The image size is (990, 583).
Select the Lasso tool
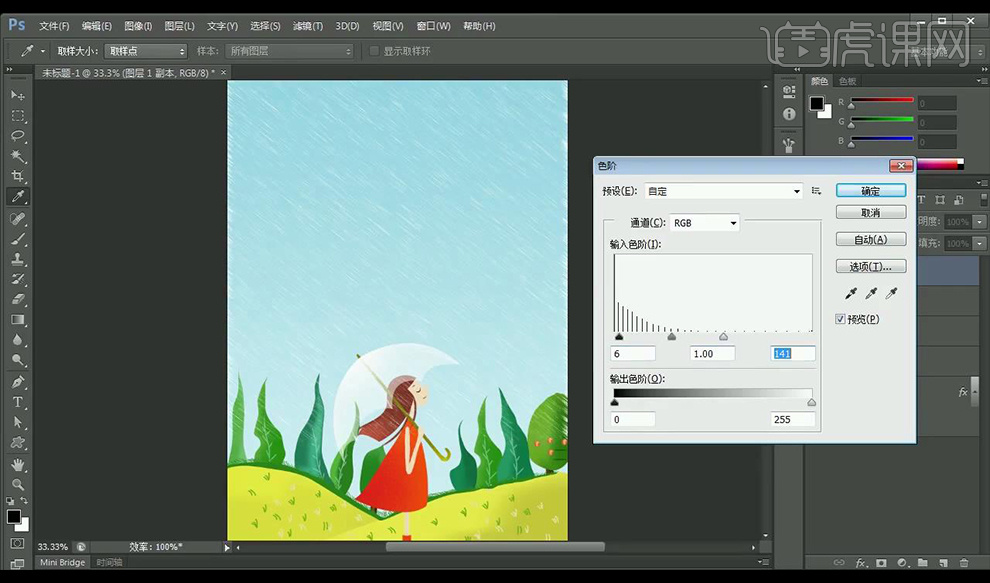pyautogui.click(x=18, y=136)
